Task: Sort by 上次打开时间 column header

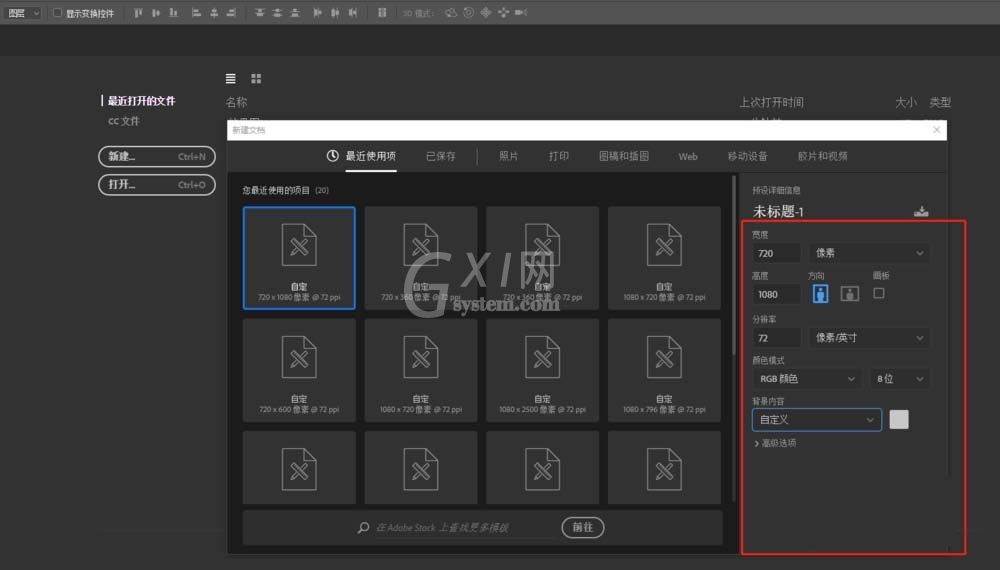Action: tap(771, 103)
